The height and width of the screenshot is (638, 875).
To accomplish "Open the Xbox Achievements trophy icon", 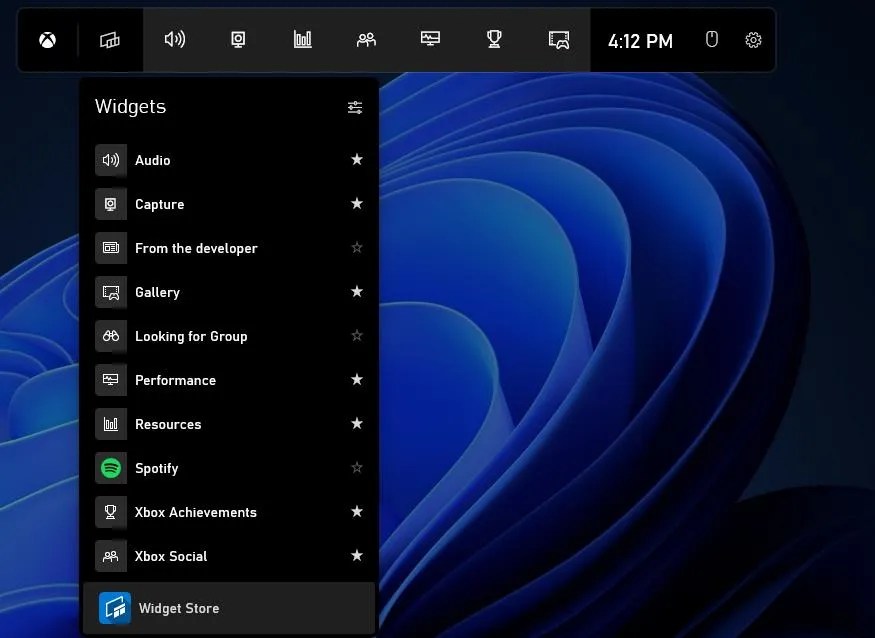I will 493,40.
